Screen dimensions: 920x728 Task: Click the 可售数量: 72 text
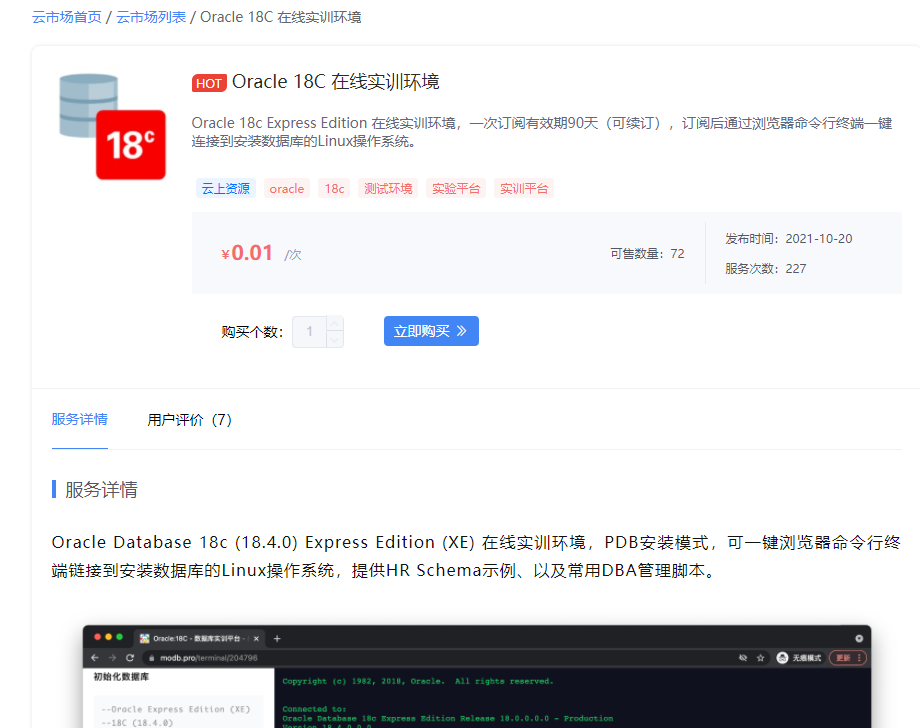(647, 253)
